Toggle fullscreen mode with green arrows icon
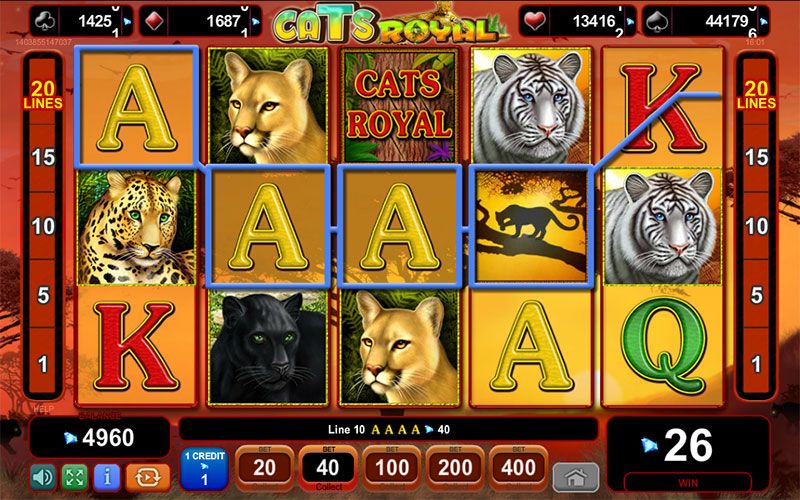 tap(74, 477)
